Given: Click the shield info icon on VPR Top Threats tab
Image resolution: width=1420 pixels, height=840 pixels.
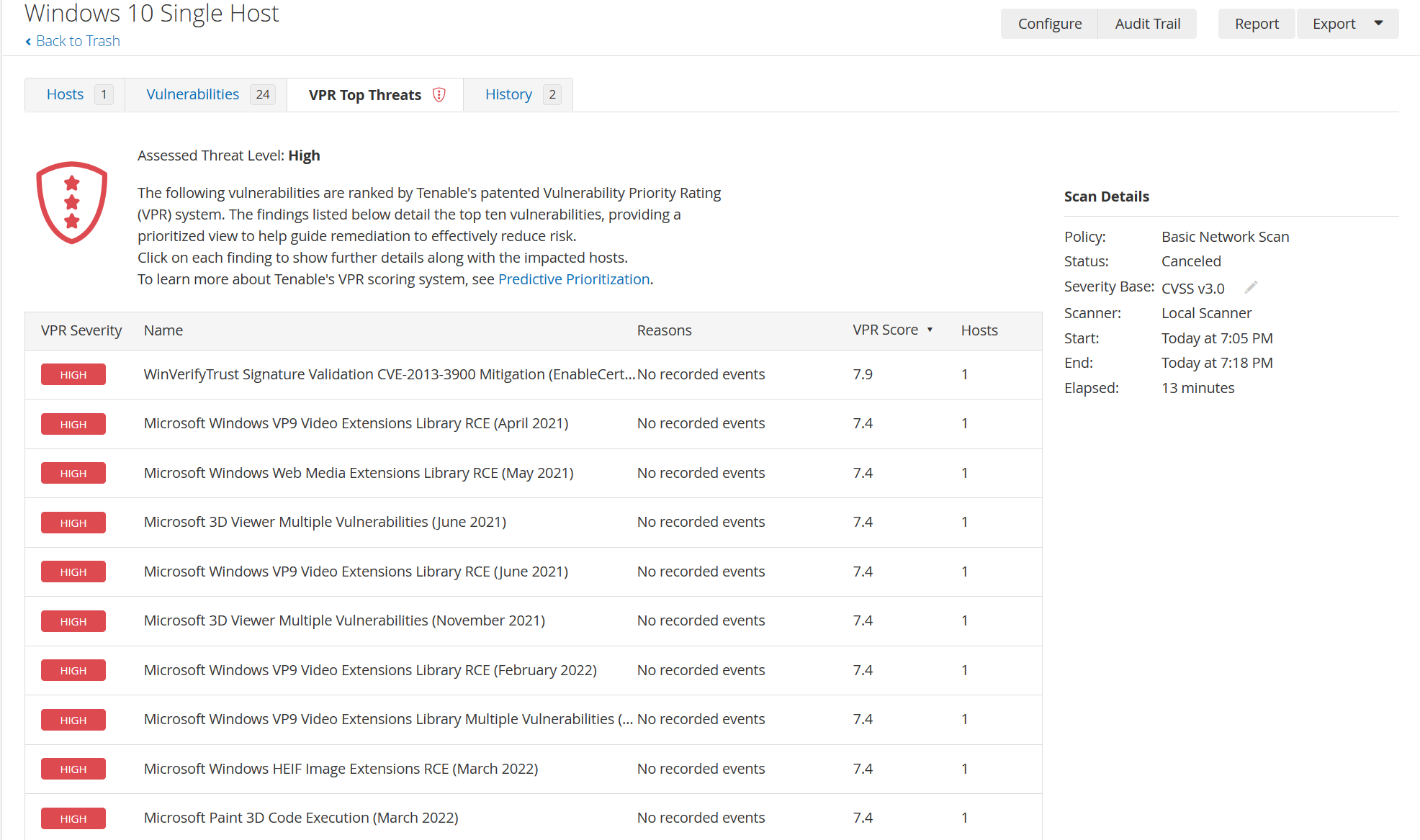Looking at the screenshot, I should (439, 94).
